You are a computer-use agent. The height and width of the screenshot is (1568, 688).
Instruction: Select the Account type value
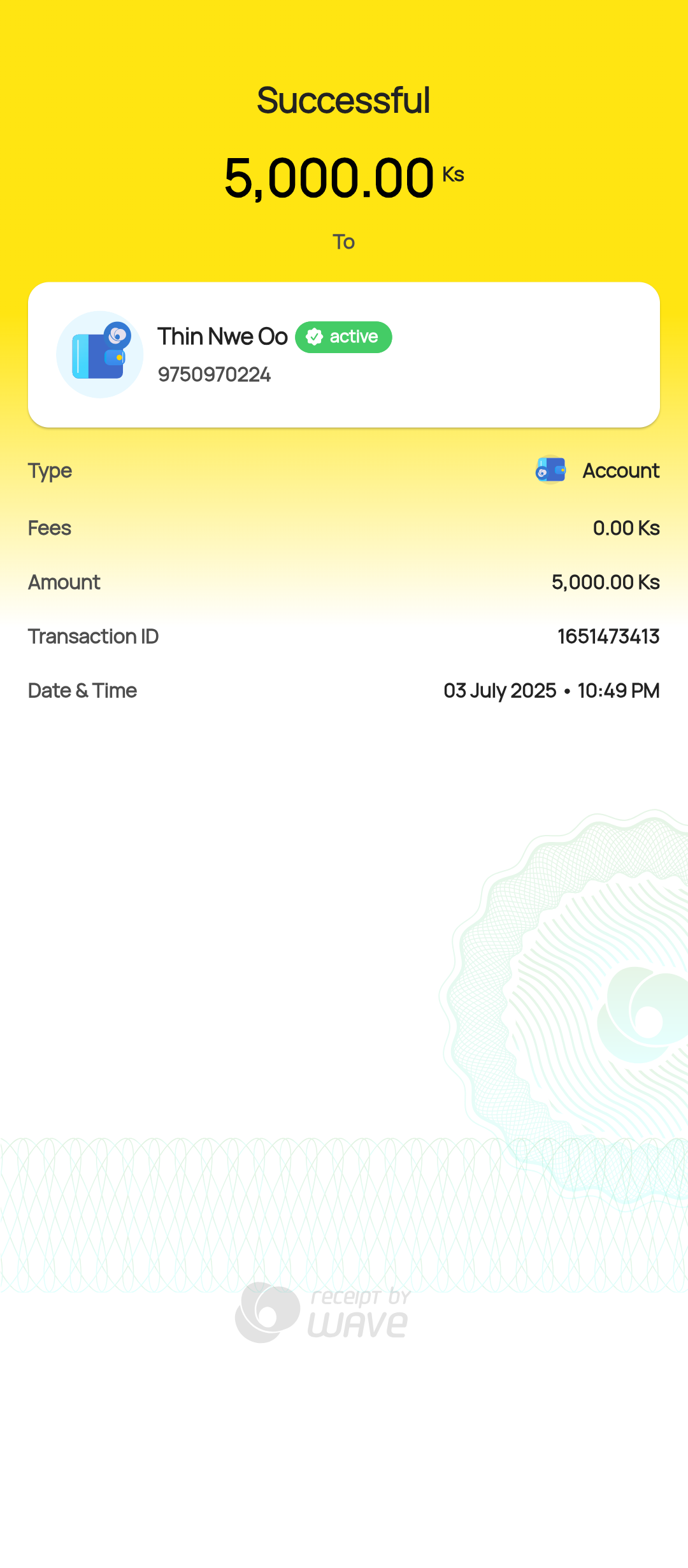621,471
